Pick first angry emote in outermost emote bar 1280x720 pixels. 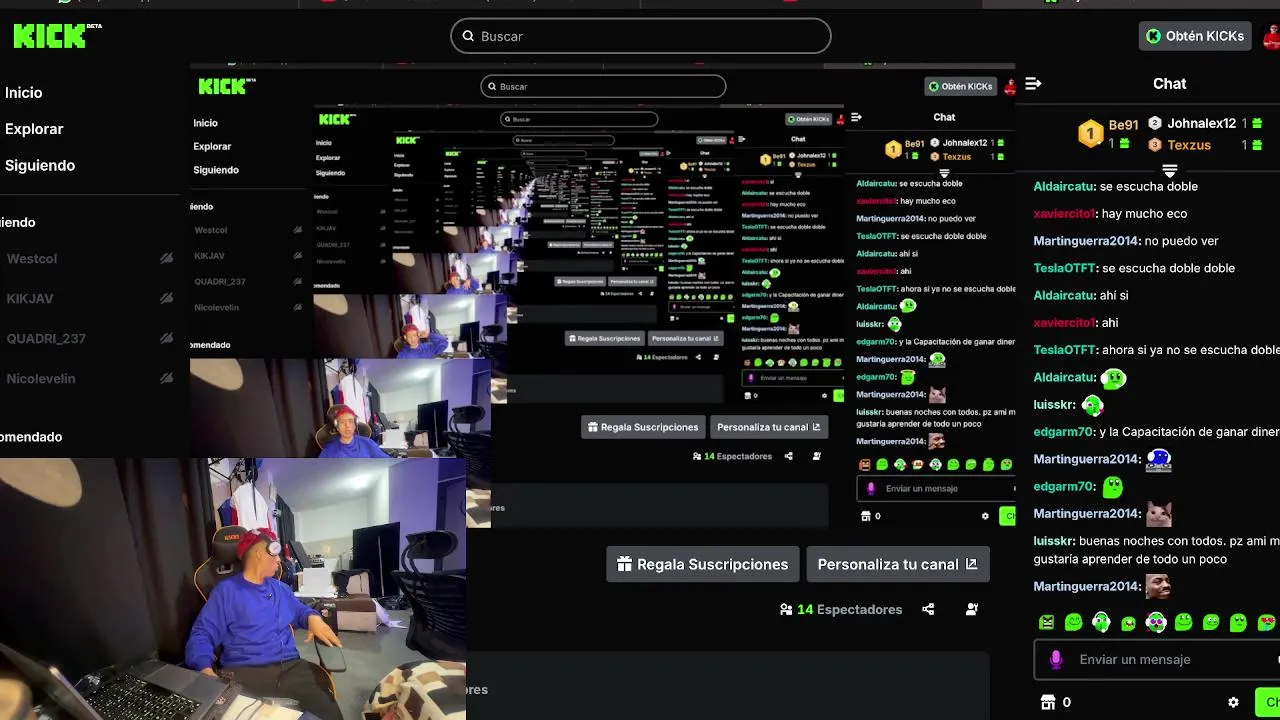pos(1046,622)
